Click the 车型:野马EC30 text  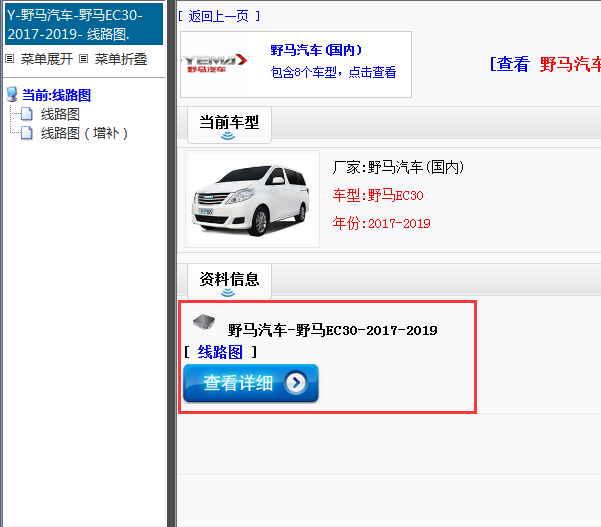tap(378, 195)
